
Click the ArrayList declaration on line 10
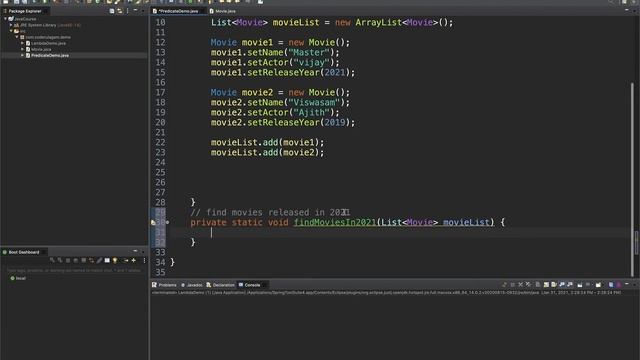click(x=332, y=22)
